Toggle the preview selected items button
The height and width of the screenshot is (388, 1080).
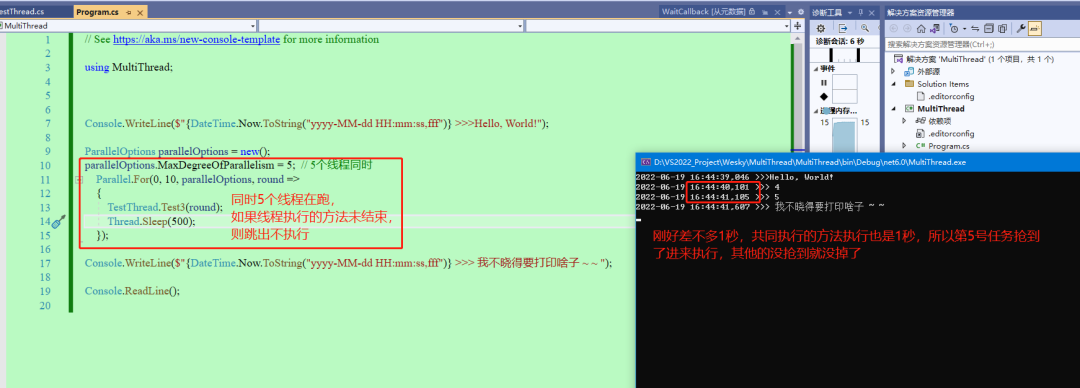coord(1035,28)
